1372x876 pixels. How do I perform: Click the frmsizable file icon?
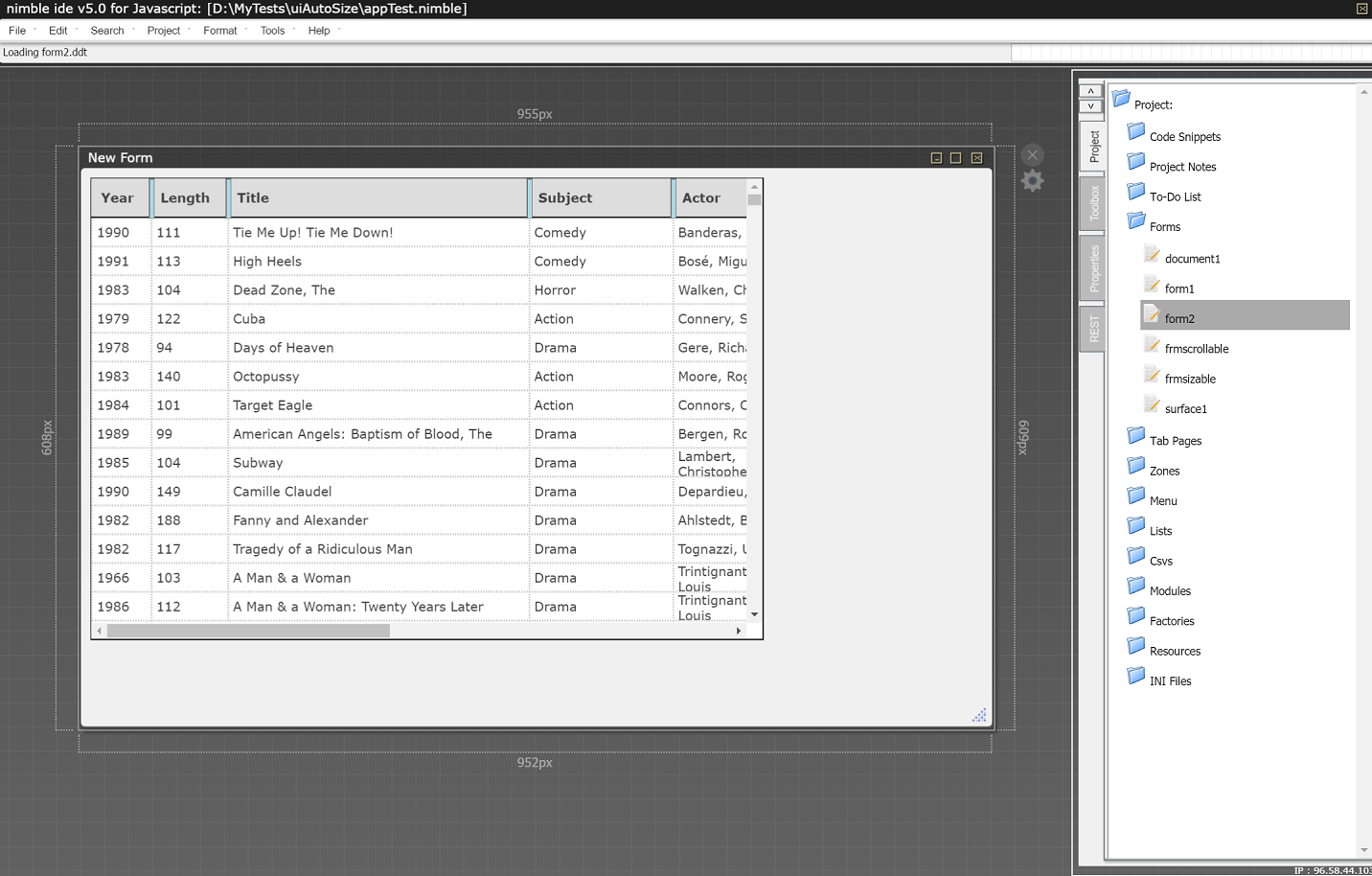pos(1152,373)
